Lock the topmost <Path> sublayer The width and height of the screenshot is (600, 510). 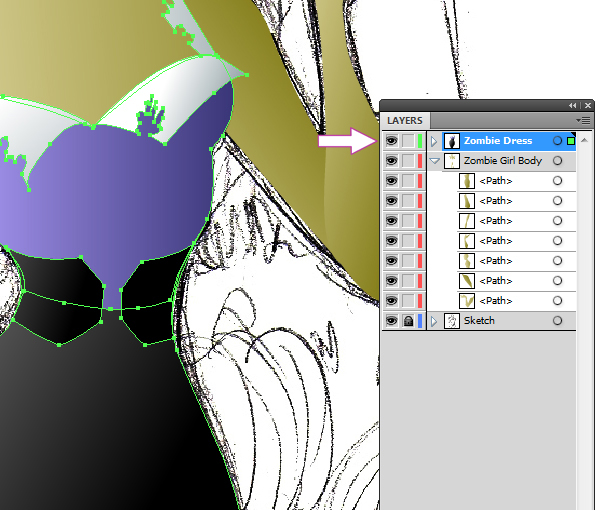coord(408,181)
